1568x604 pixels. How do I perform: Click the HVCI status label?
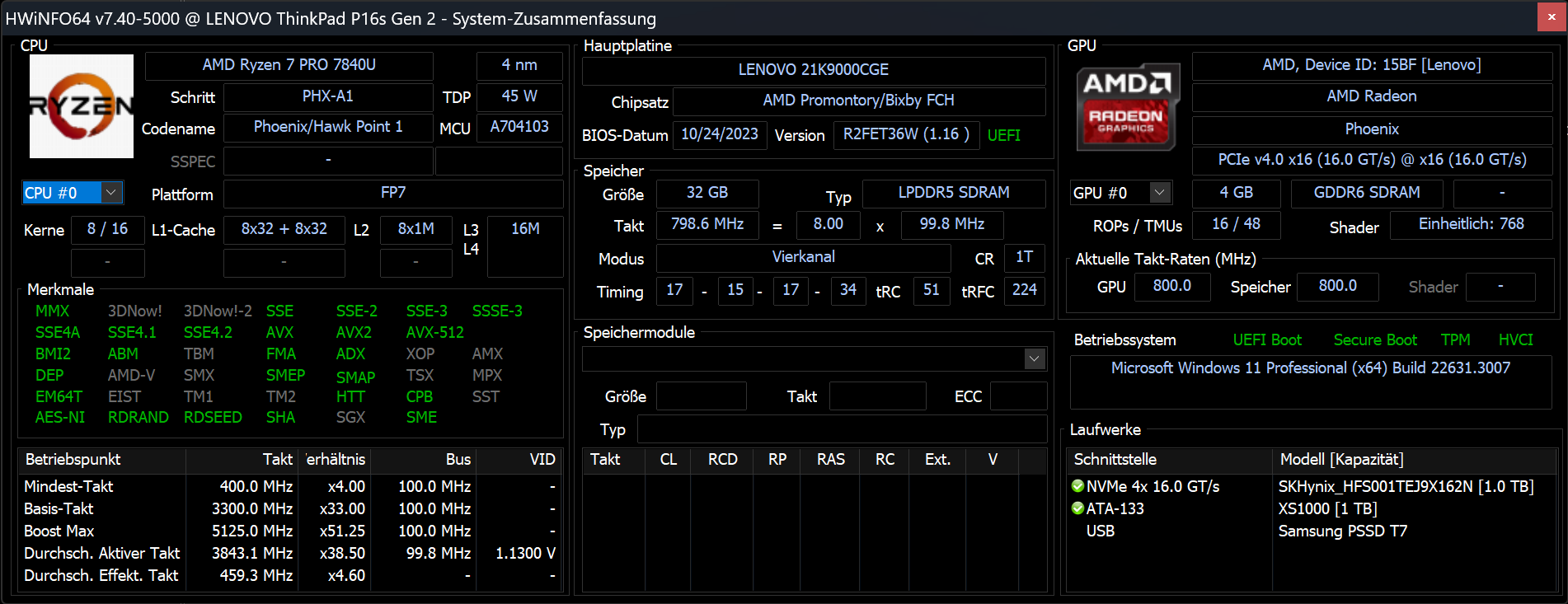(x=1516, y=340)
